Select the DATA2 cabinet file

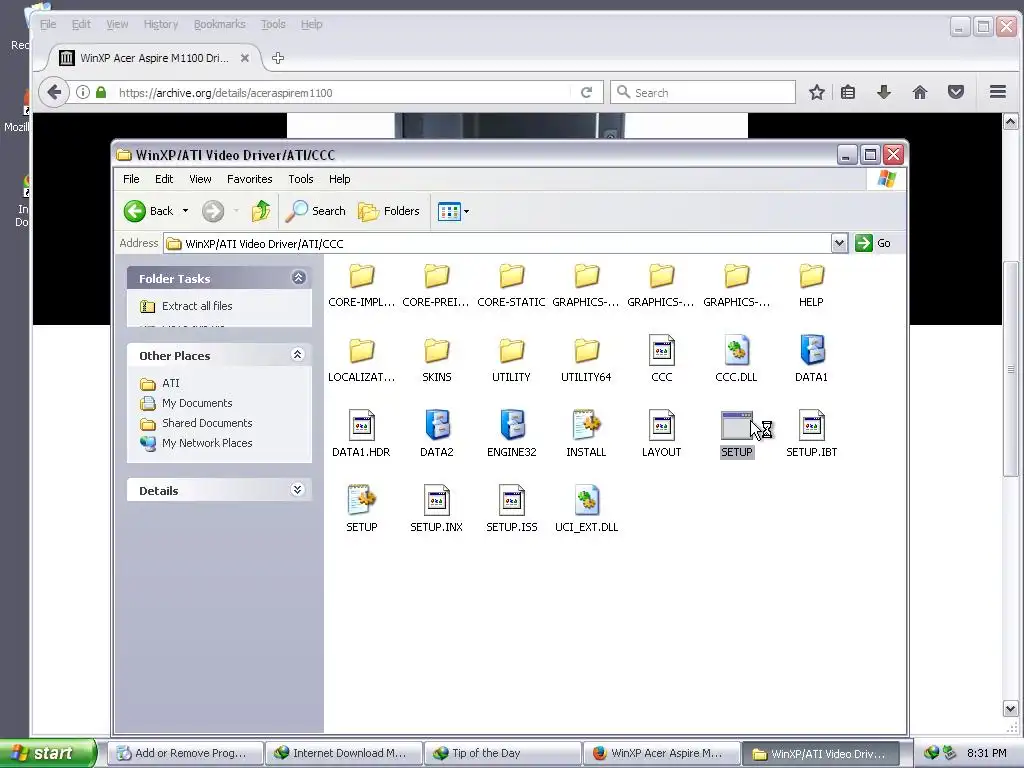coord(436,434)
